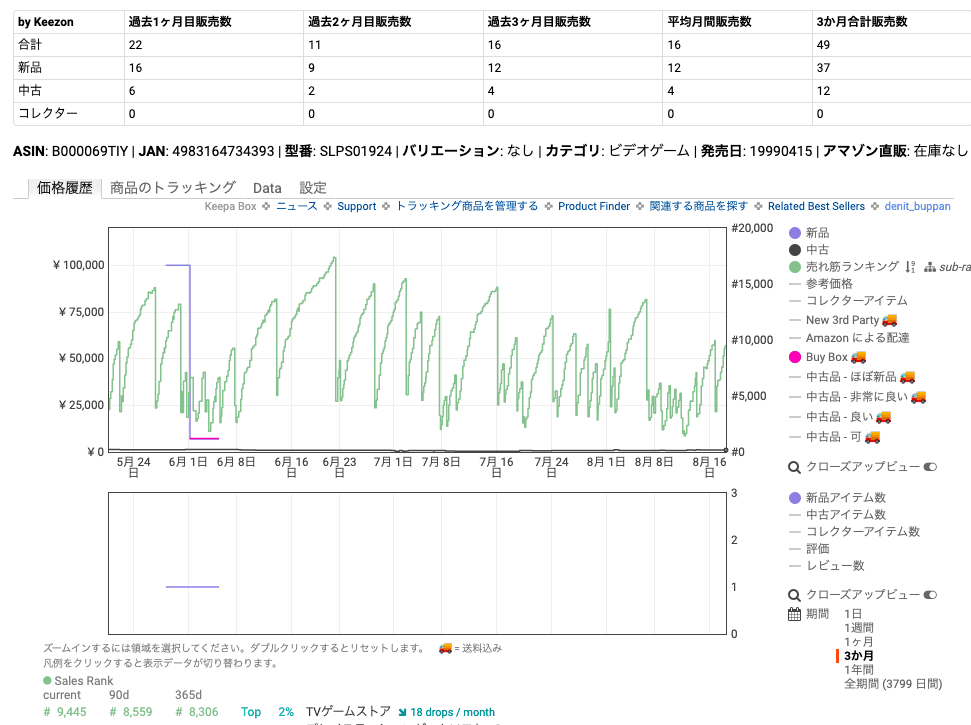Click the sales rank sort order icon
This screenshot has width=971, height=725.
coord(910,267)
